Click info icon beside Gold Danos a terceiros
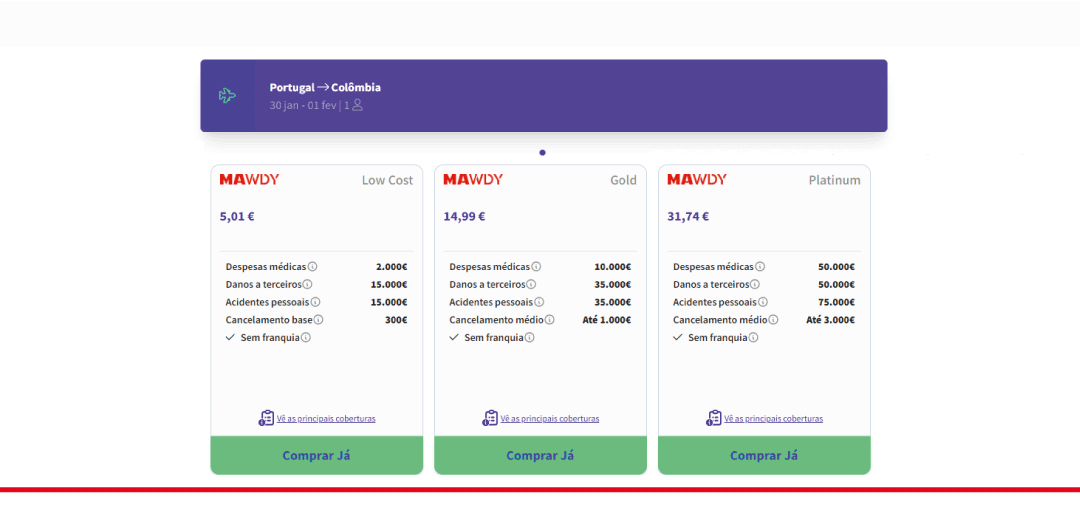The image size is (1080, 522). [x=531, y=285]
